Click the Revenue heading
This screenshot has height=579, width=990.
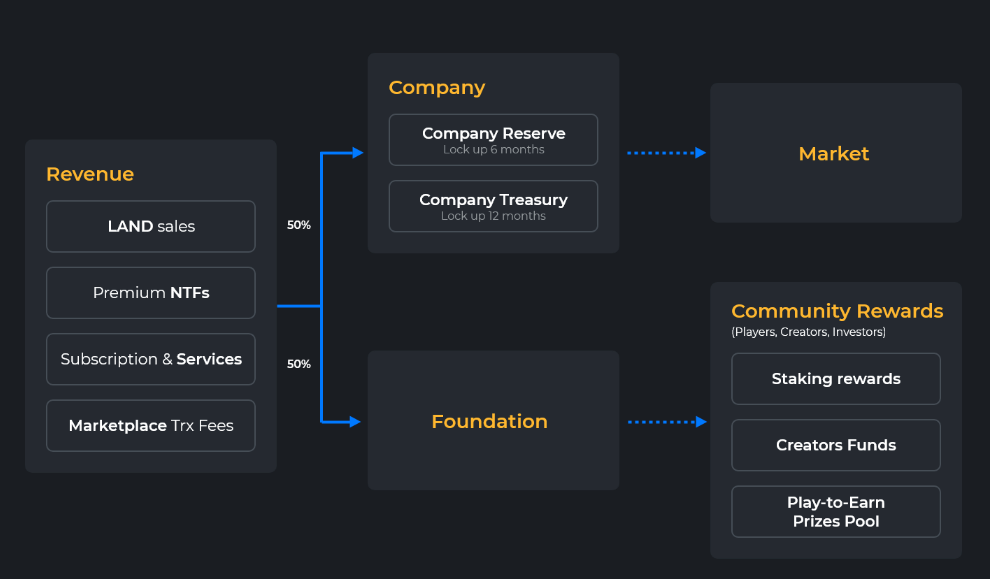90,174
